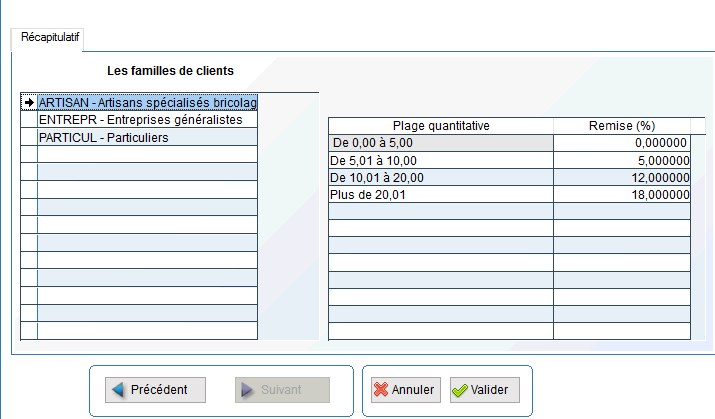Select the De 10,01 à 20,00 range cell
The image size is (715, 419).
(440, 177)
